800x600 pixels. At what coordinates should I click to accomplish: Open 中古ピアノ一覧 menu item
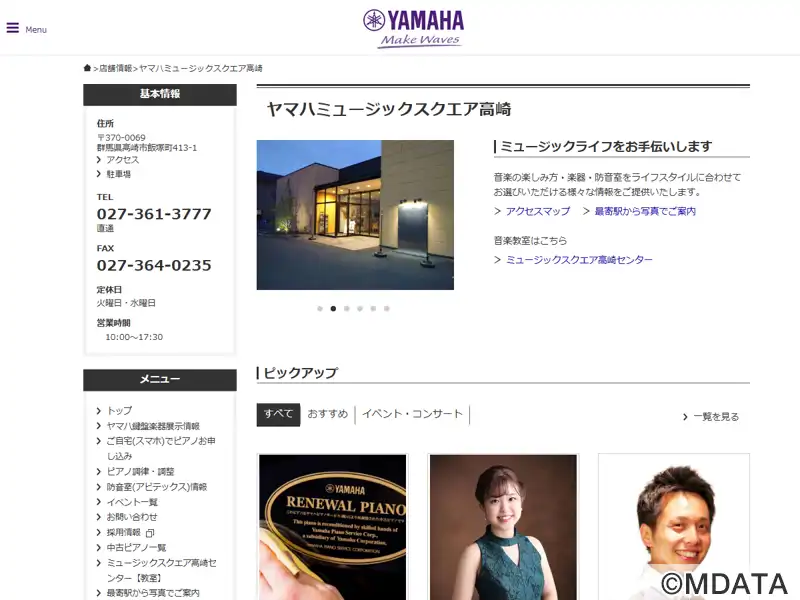136,547
